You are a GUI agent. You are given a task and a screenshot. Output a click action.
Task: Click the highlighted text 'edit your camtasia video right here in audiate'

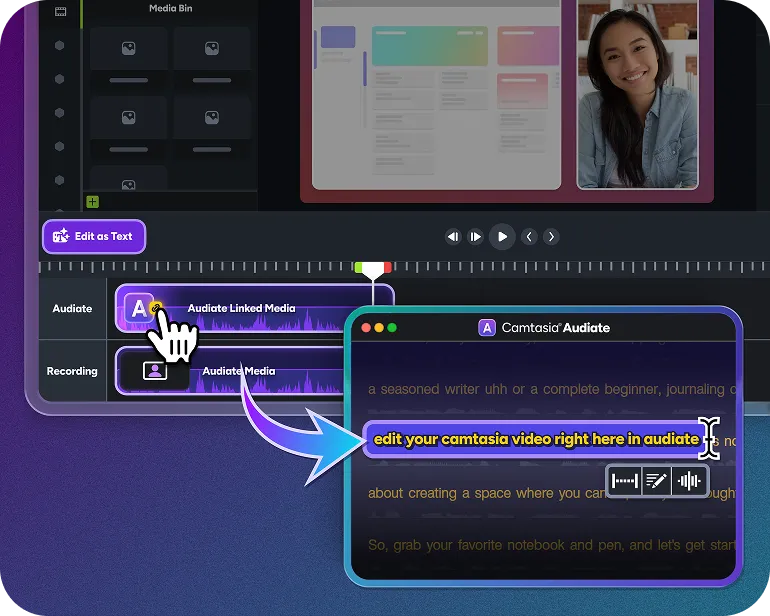[536, 439]
